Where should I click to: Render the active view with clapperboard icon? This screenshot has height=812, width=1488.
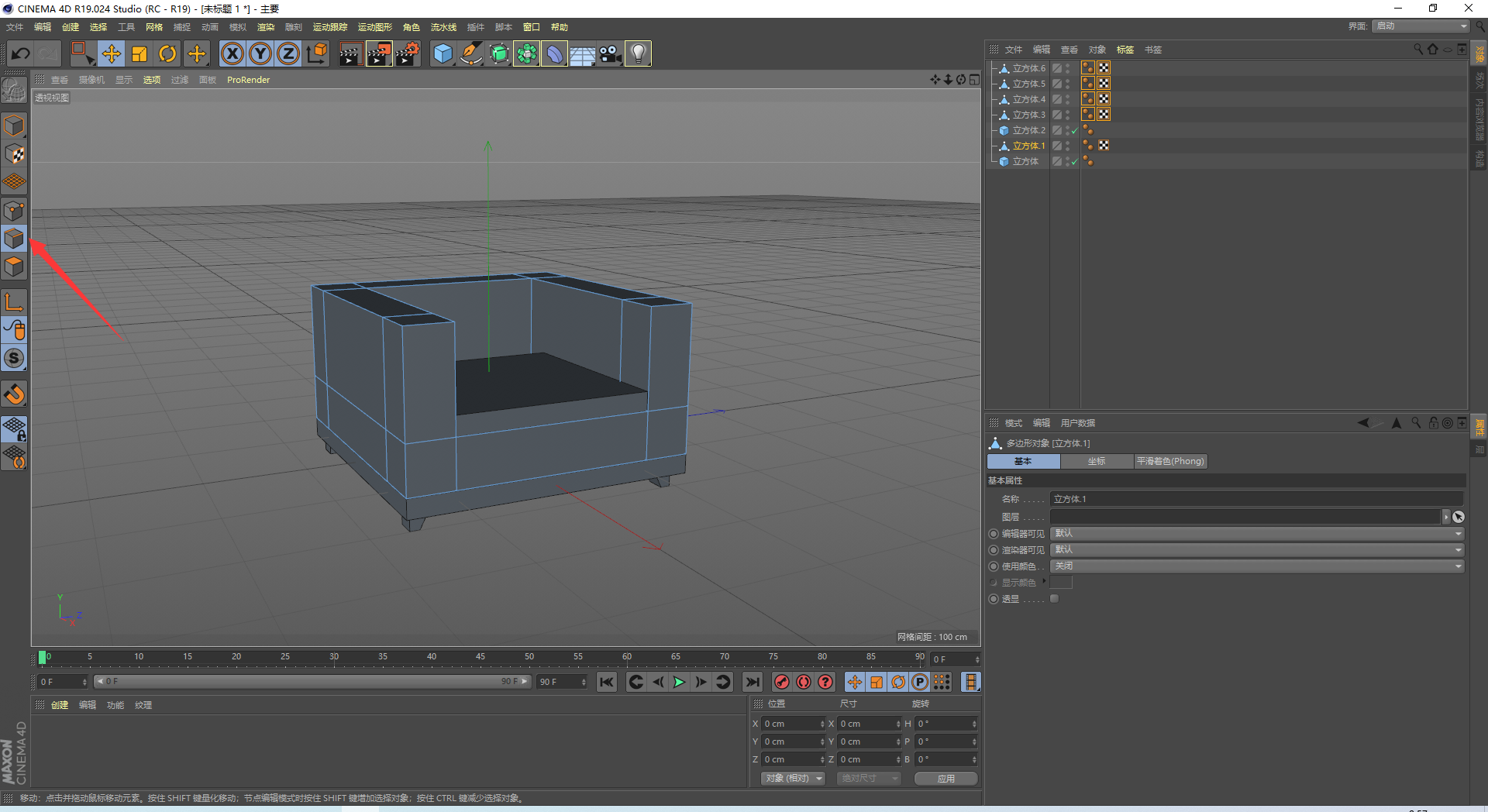pos(350,53)
